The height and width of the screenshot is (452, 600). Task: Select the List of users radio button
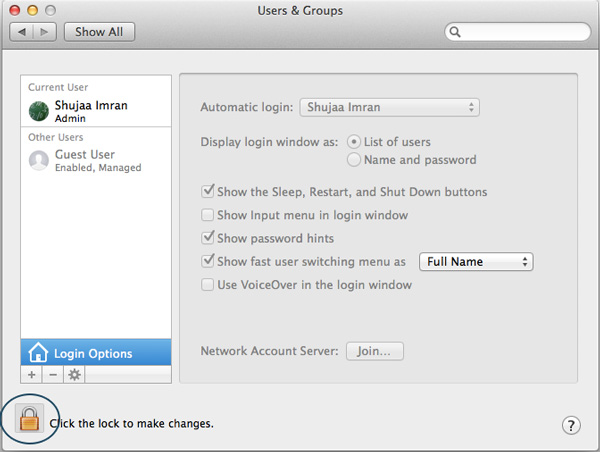pyautogui.click(x=354, y=142)
